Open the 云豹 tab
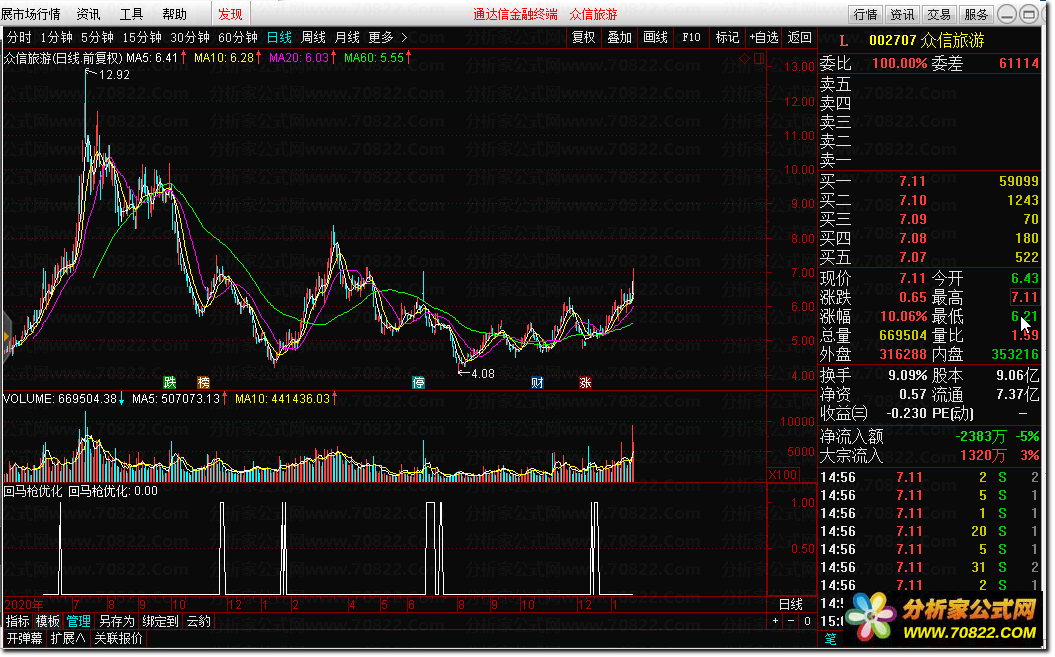Image resolution: width=1055 pixels, height=657 pixels. point(198,621)
